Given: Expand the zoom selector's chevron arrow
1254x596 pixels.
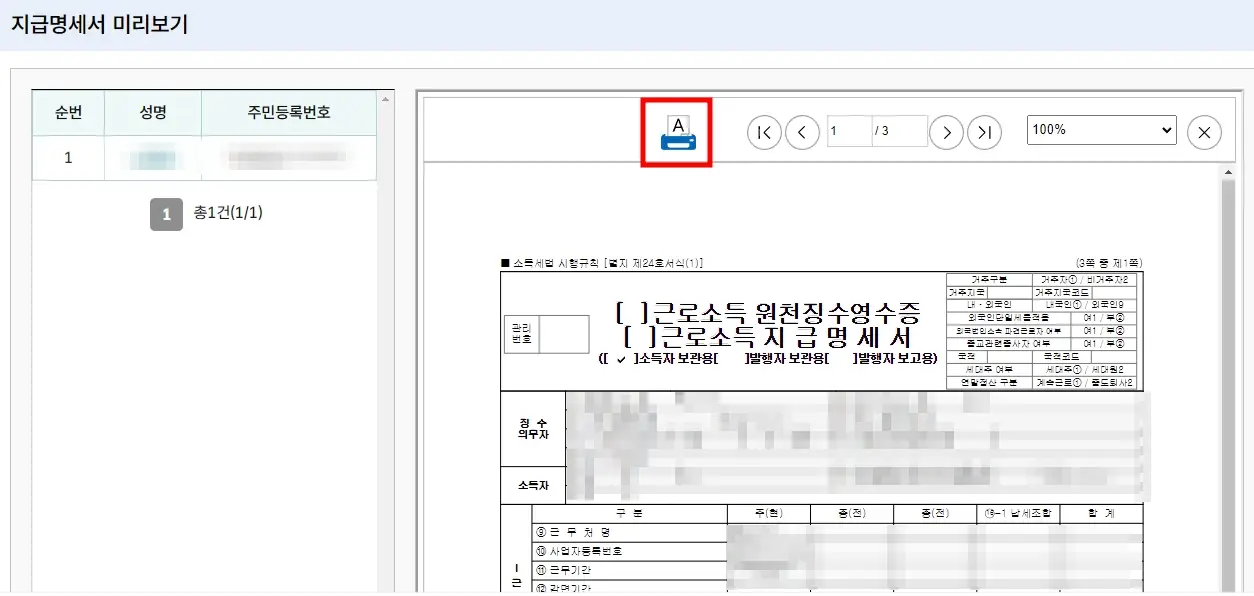Looking at the screenshot, I should (1167, 130).
